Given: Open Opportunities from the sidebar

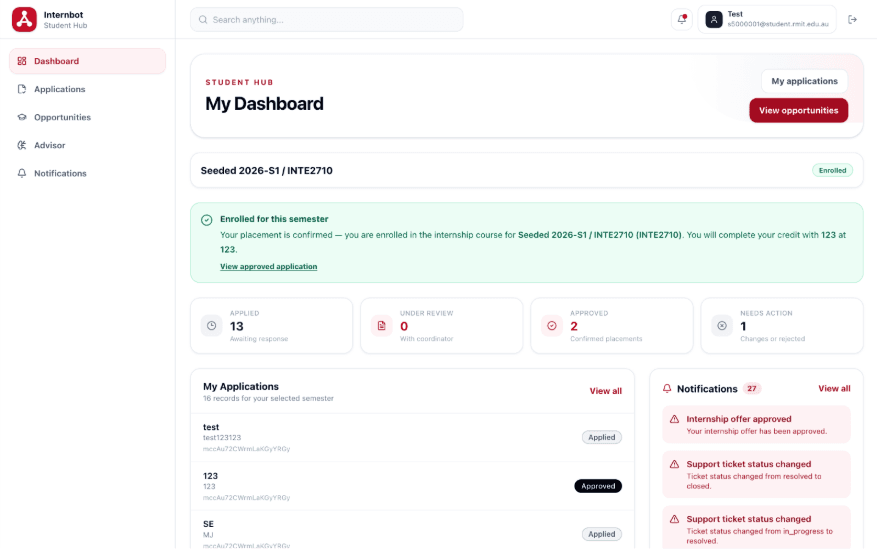Looking at the screenshot, I should coord(87,117).
